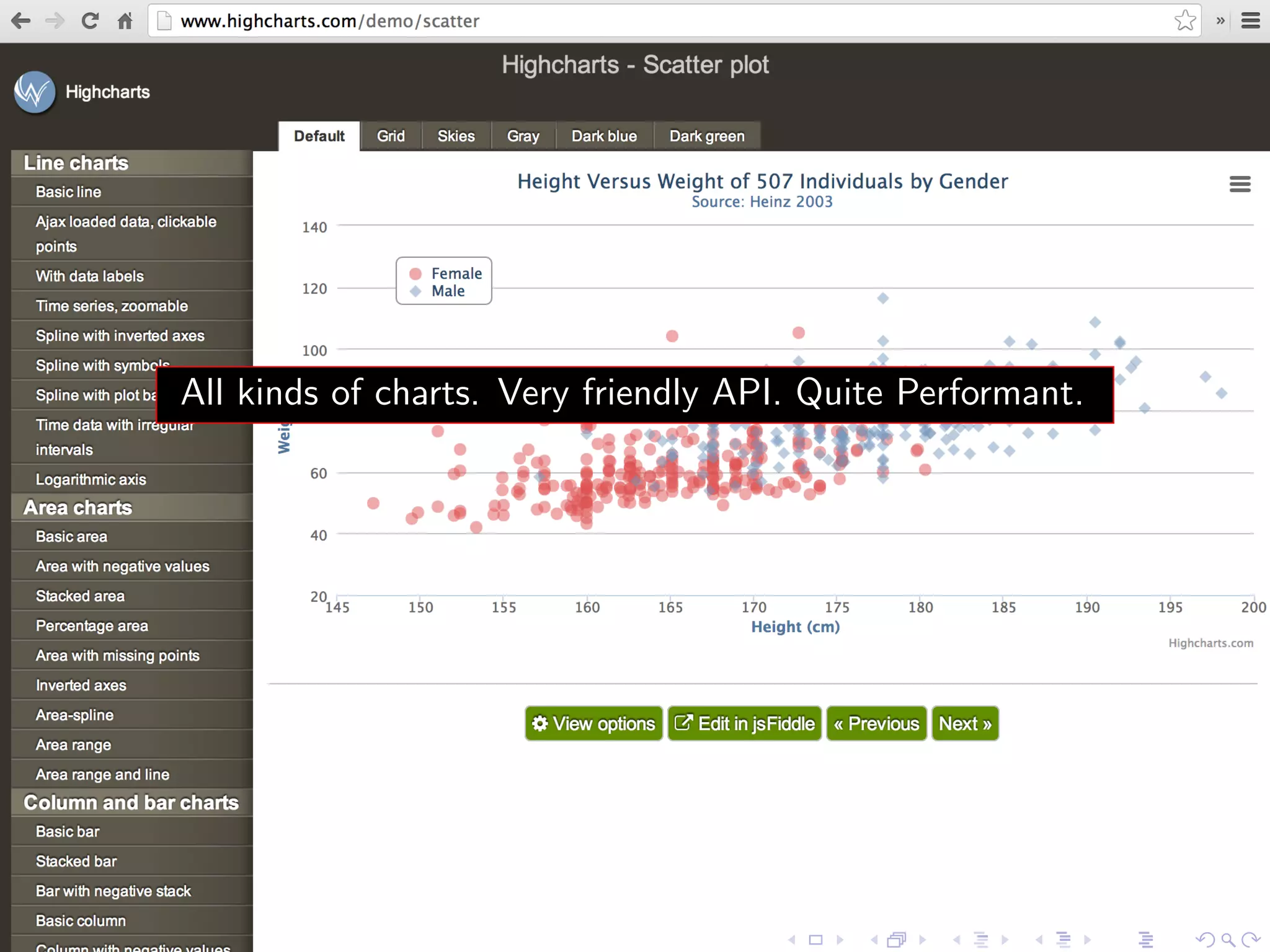
Task: Open the Highcharts.com credits link
Action: (1210, 643)
